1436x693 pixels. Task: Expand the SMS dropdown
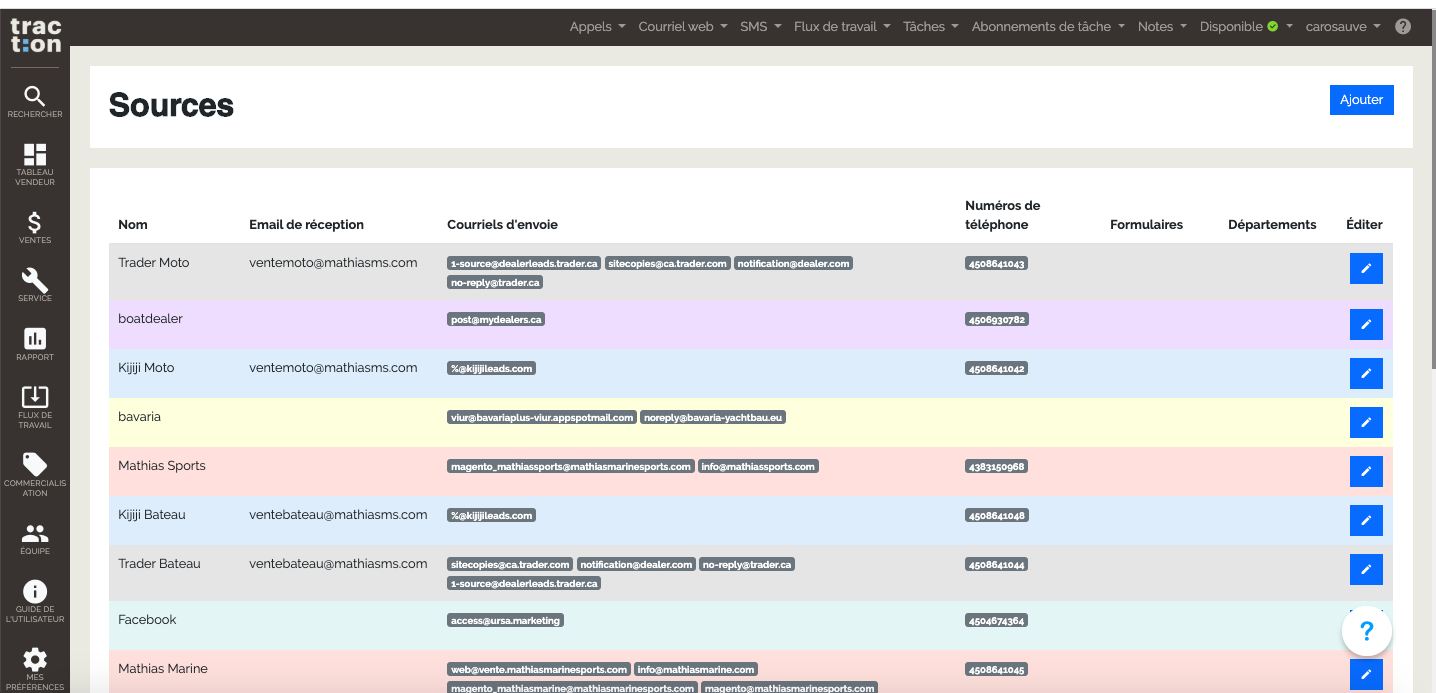pos(760,27)
